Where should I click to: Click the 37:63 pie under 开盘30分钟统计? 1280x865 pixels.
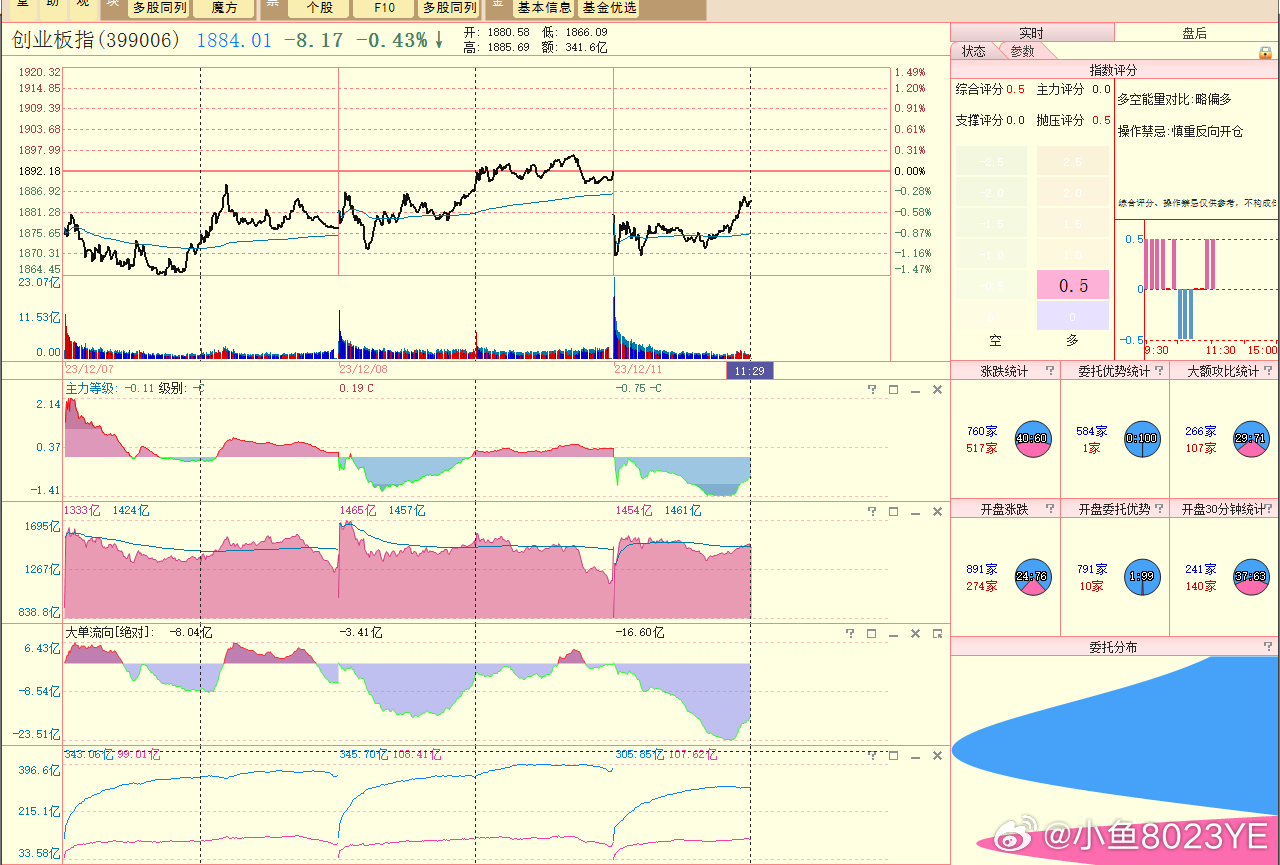(x=1251, y=575)
